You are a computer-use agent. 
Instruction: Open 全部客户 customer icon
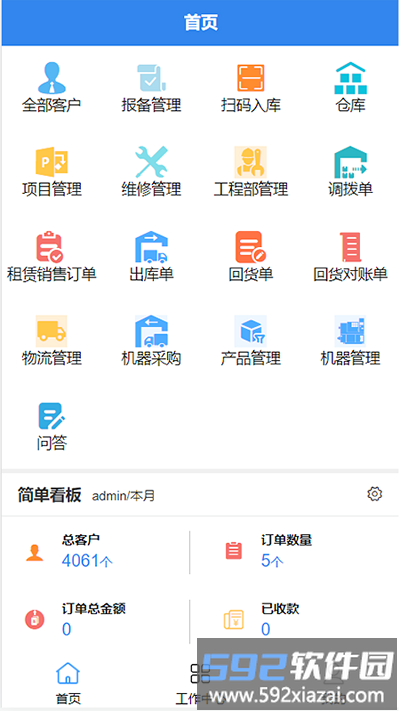point(52,78)
